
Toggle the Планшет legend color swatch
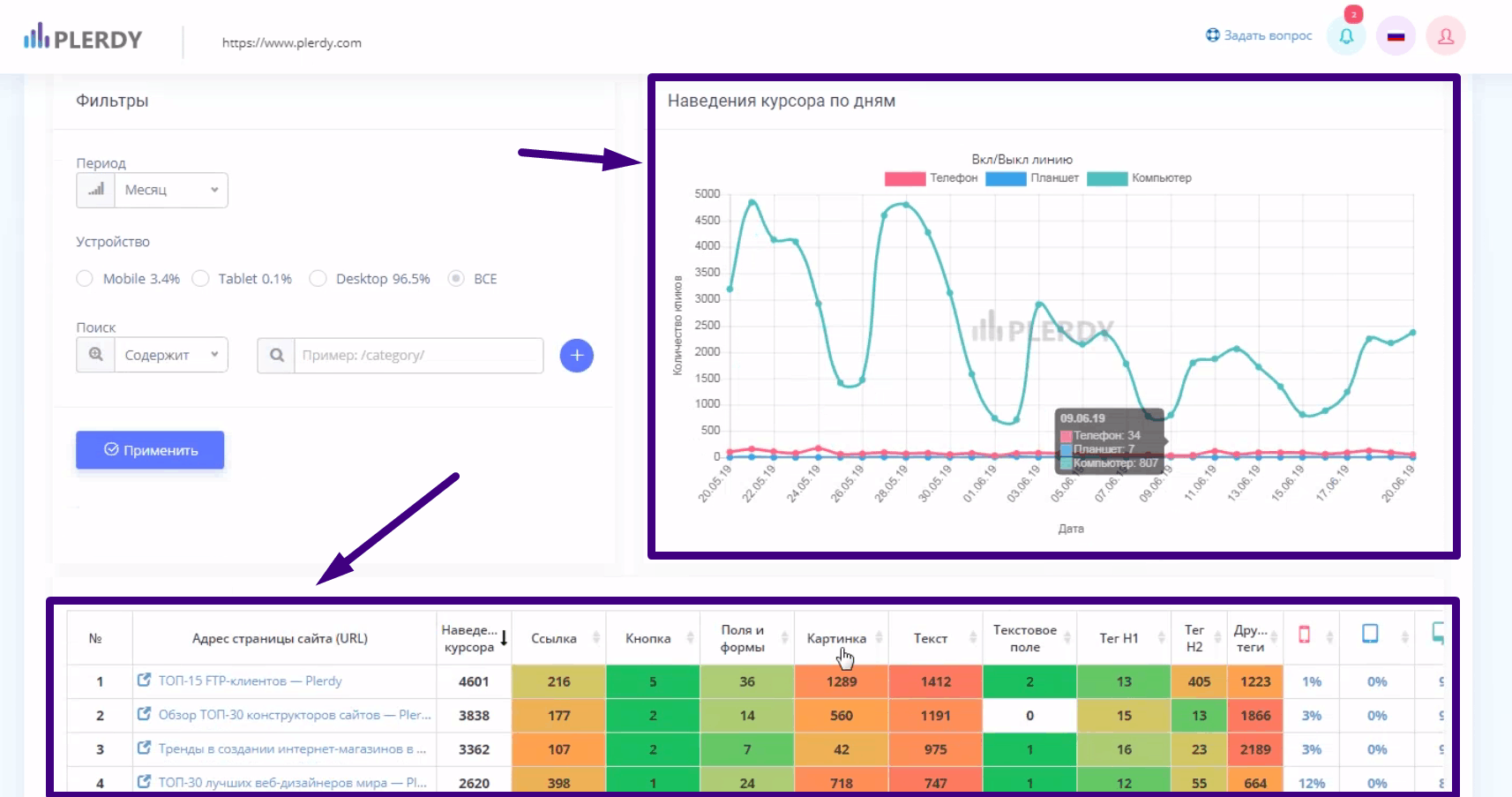(x=1006, y=178)
